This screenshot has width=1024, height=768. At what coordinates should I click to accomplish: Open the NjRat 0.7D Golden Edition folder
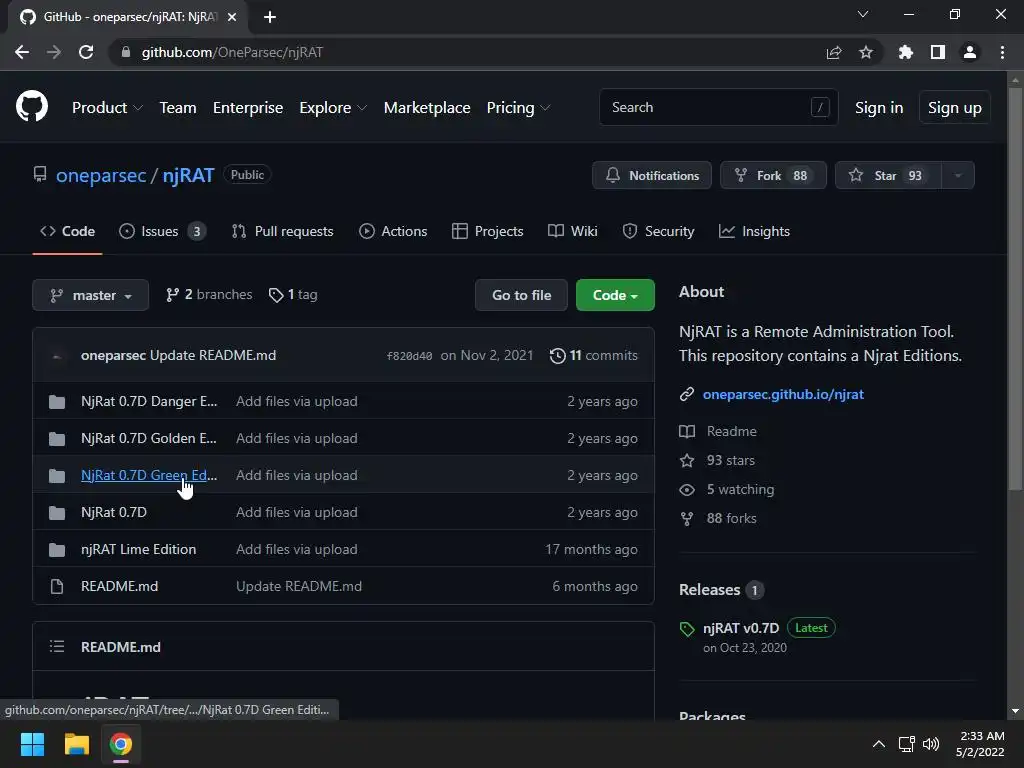[149, 438]
